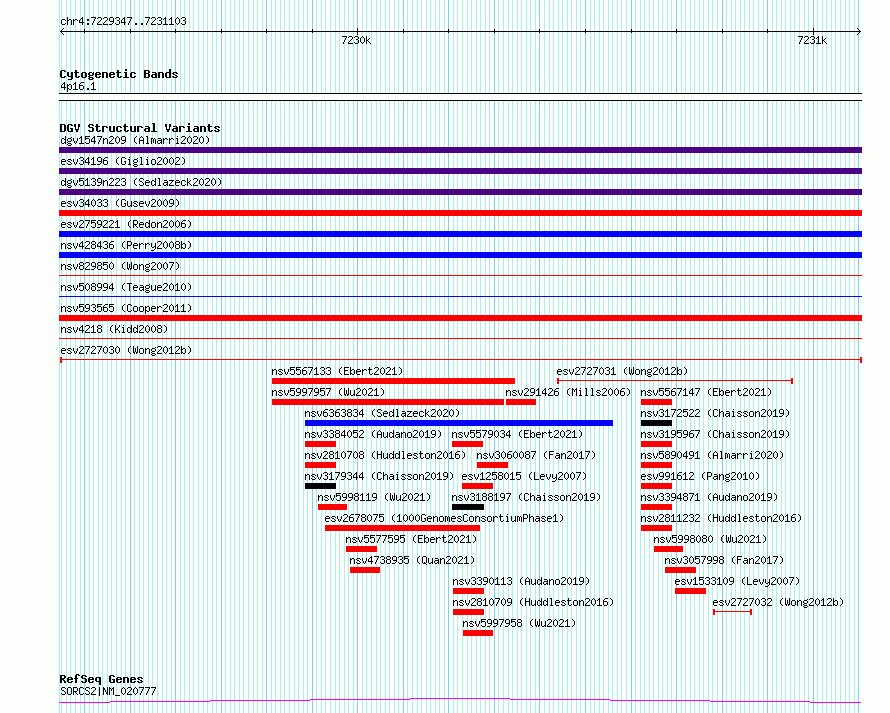Click esv1533109 (Levy2007) label
890x713 pixels.
tap(737, 581)
